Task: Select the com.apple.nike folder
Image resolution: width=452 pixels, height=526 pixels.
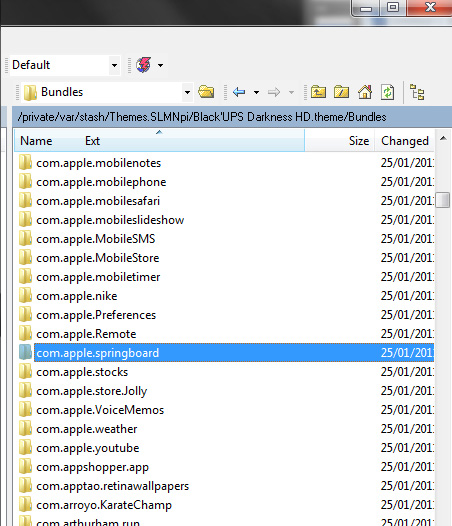Action: tap(77, 296)
